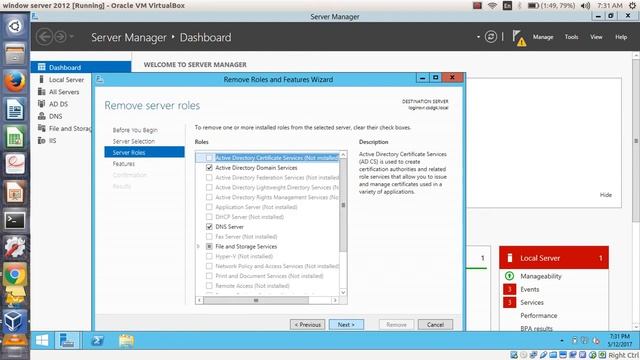The width and height of the screenshot is (640, 360).
Task: Click the roles list scroll down arrow
Action: tap(343, 292)
